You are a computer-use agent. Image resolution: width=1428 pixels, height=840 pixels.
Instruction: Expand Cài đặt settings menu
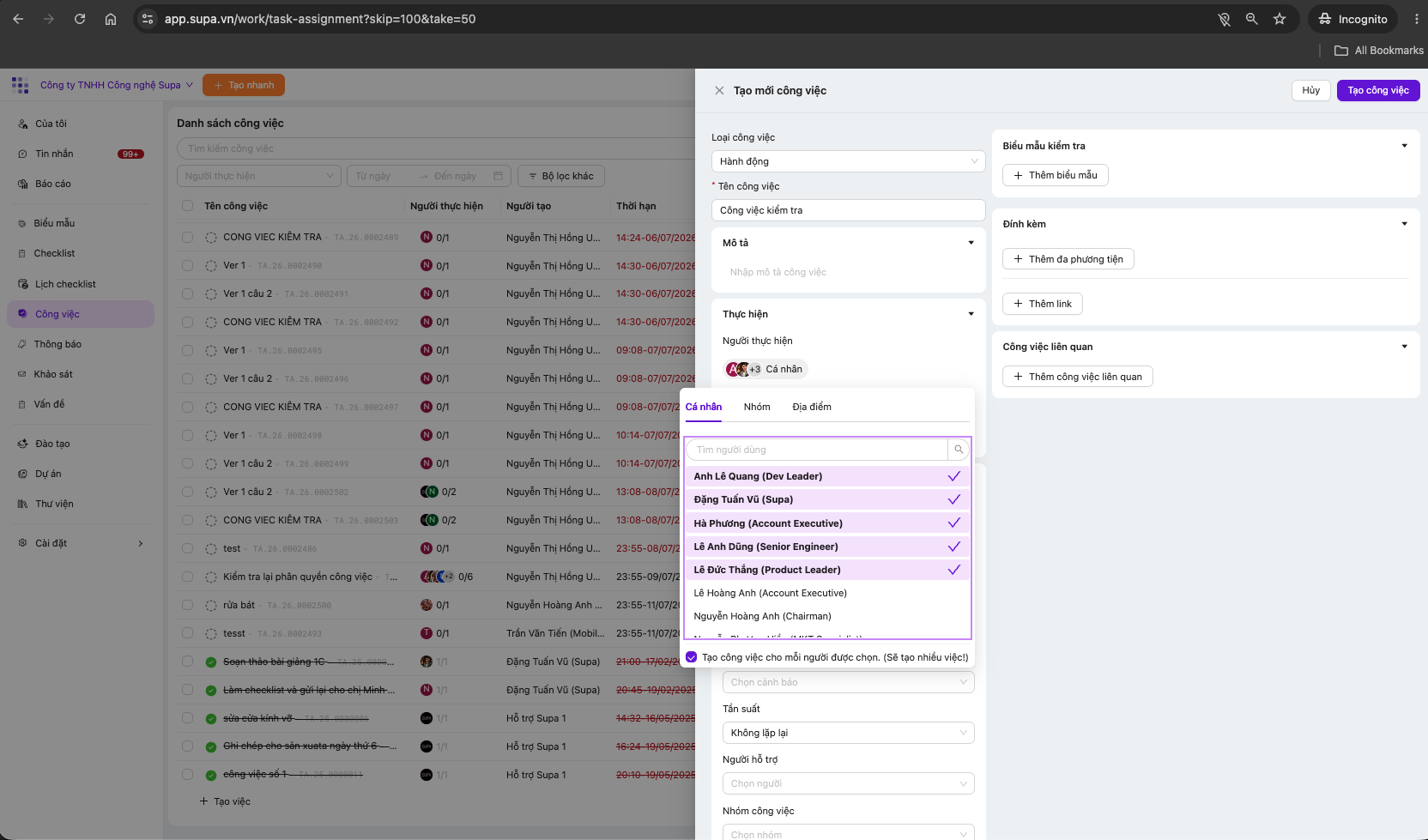(81, 543)
